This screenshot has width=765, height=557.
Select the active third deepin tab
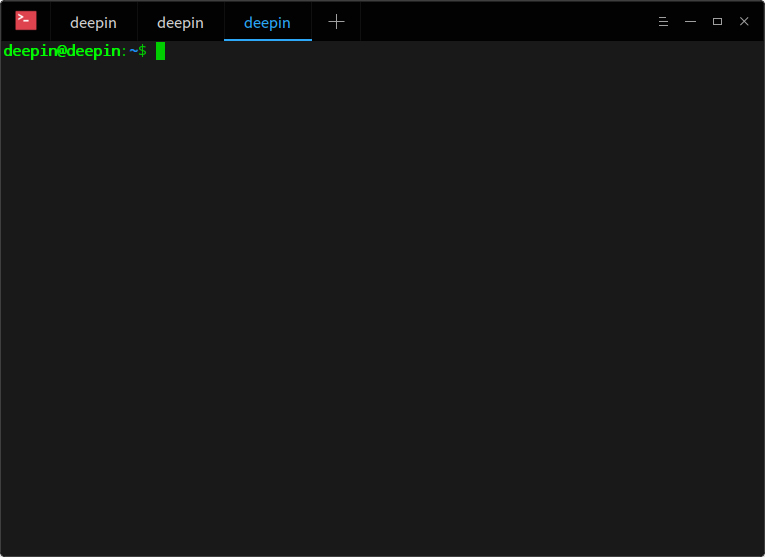[x=267, y=22]
